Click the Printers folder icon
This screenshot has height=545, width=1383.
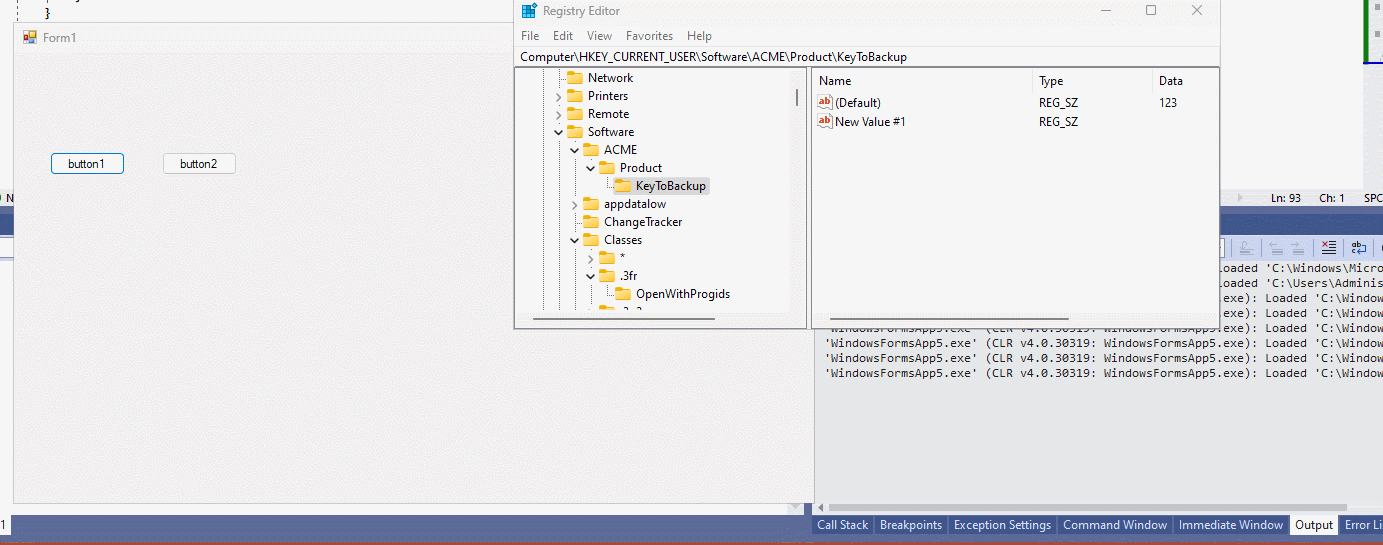pyautogui.click(x=574, y=96)
